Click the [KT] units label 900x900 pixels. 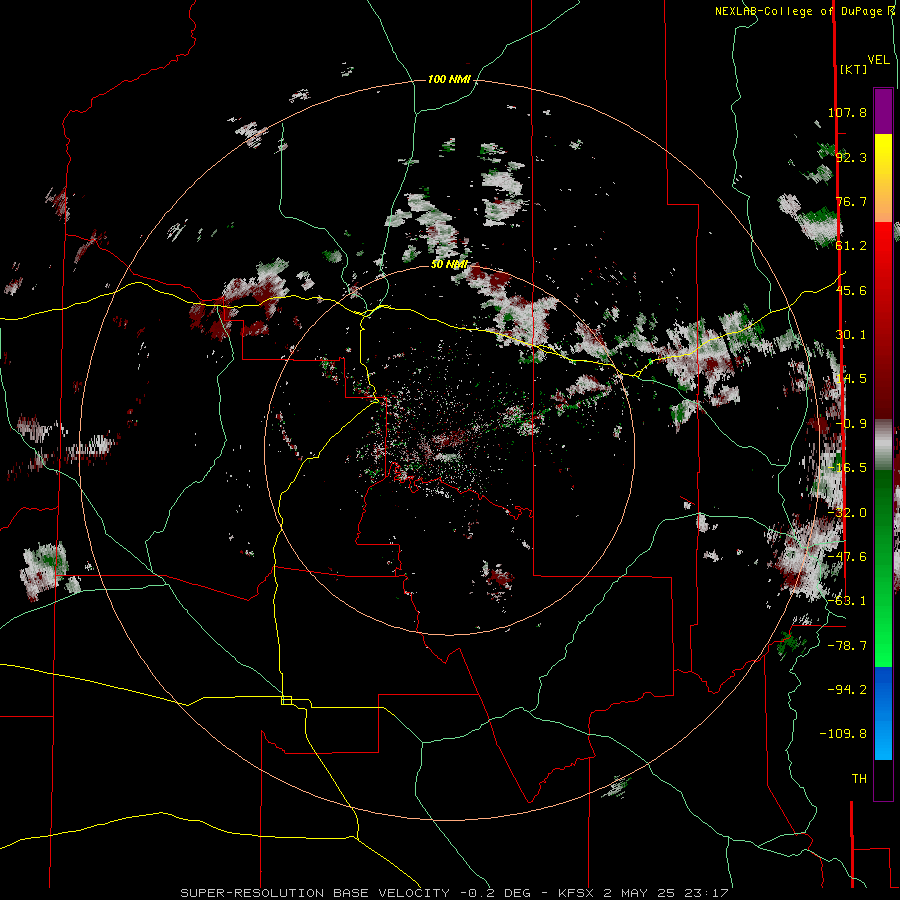(853, 69)
